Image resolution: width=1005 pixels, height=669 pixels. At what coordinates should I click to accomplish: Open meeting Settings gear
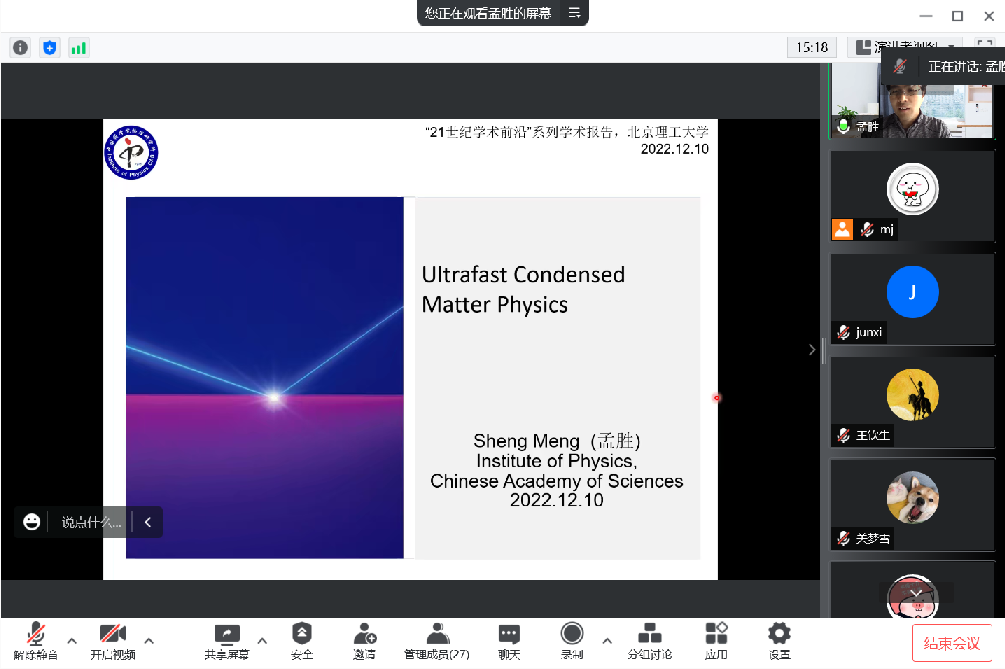779,636
